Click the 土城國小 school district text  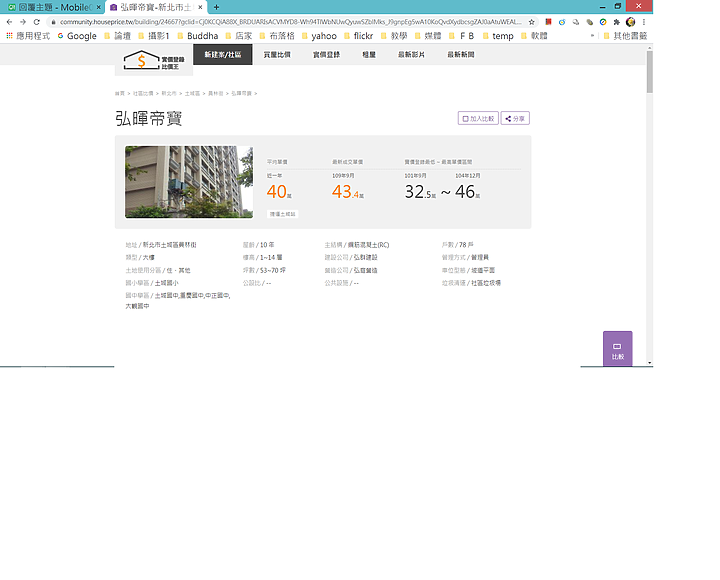pyautogui.click(x=167, y=283)
